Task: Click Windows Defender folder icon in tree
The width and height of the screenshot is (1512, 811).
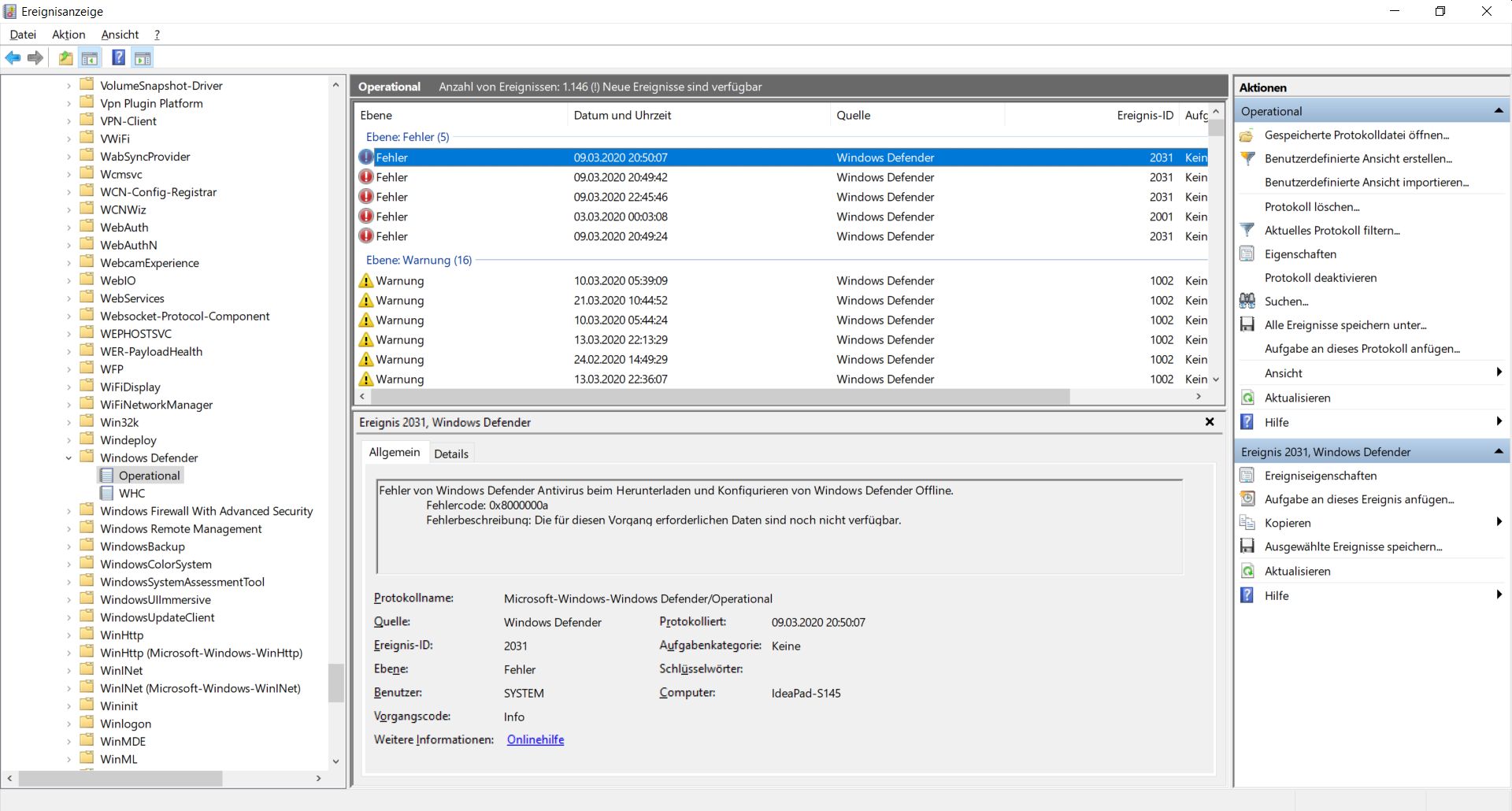Action: 87,457
